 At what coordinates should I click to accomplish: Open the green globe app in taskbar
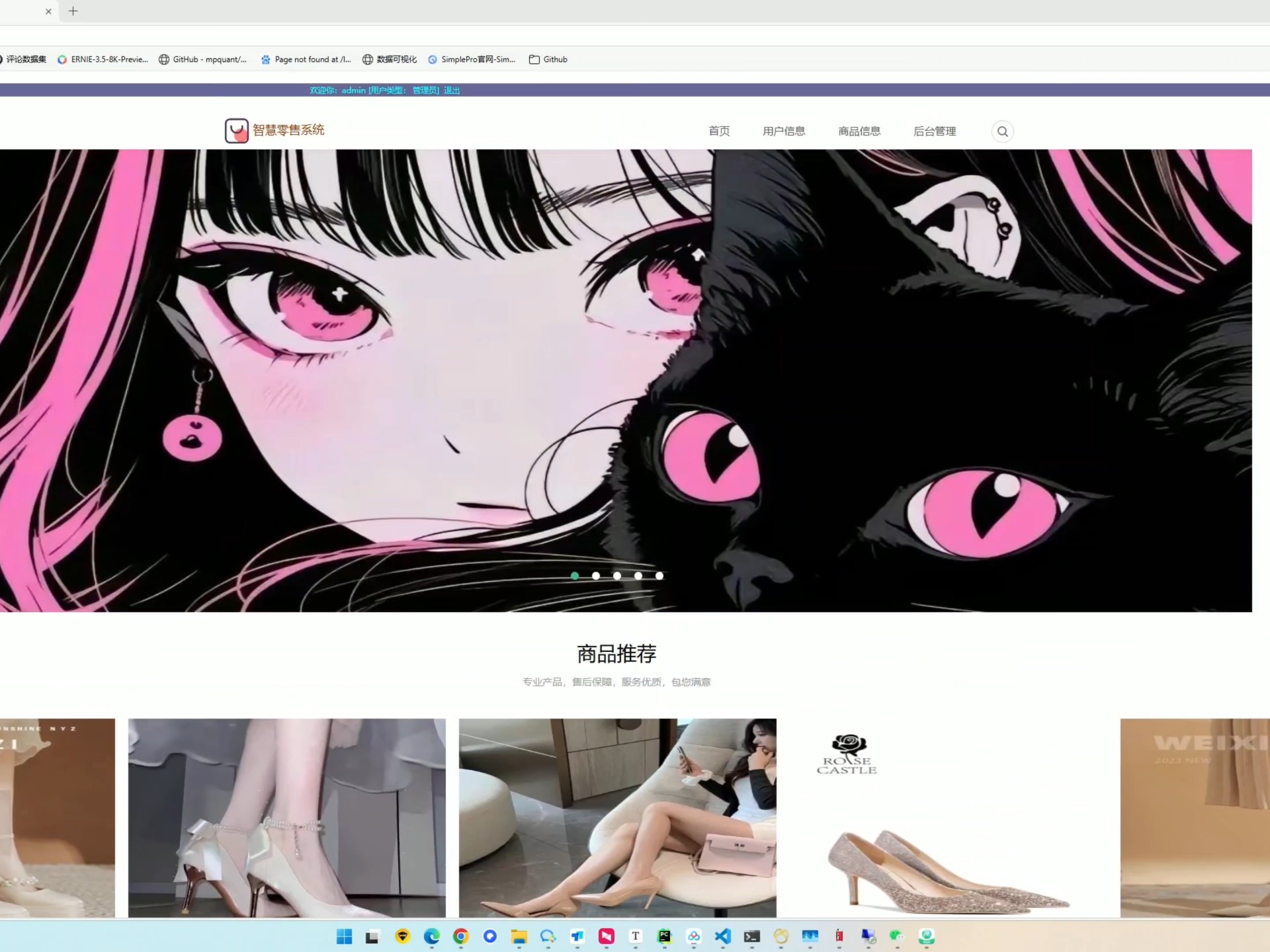point(927,936)
